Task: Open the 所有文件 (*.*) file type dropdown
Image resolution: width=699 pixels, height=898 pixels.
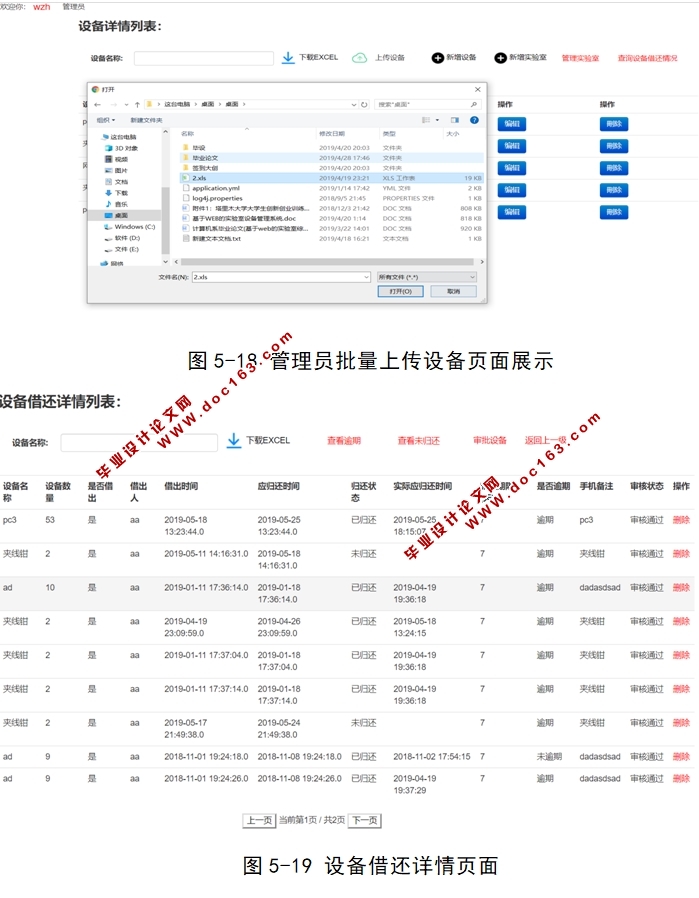Action: click(426, 277)
